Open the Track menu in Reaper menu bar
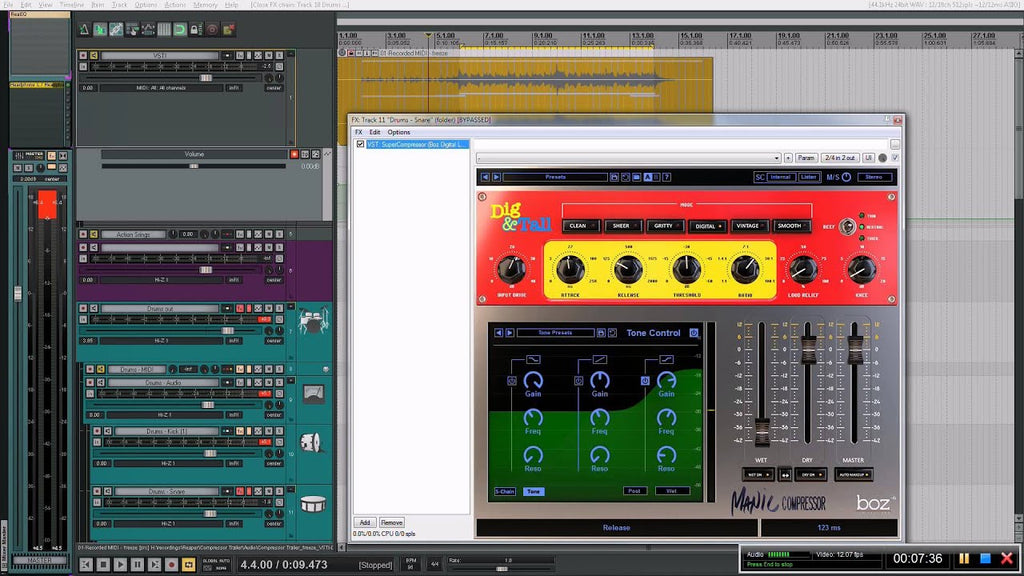Viewport: 1024px width, 576px height. pos(120,5)
